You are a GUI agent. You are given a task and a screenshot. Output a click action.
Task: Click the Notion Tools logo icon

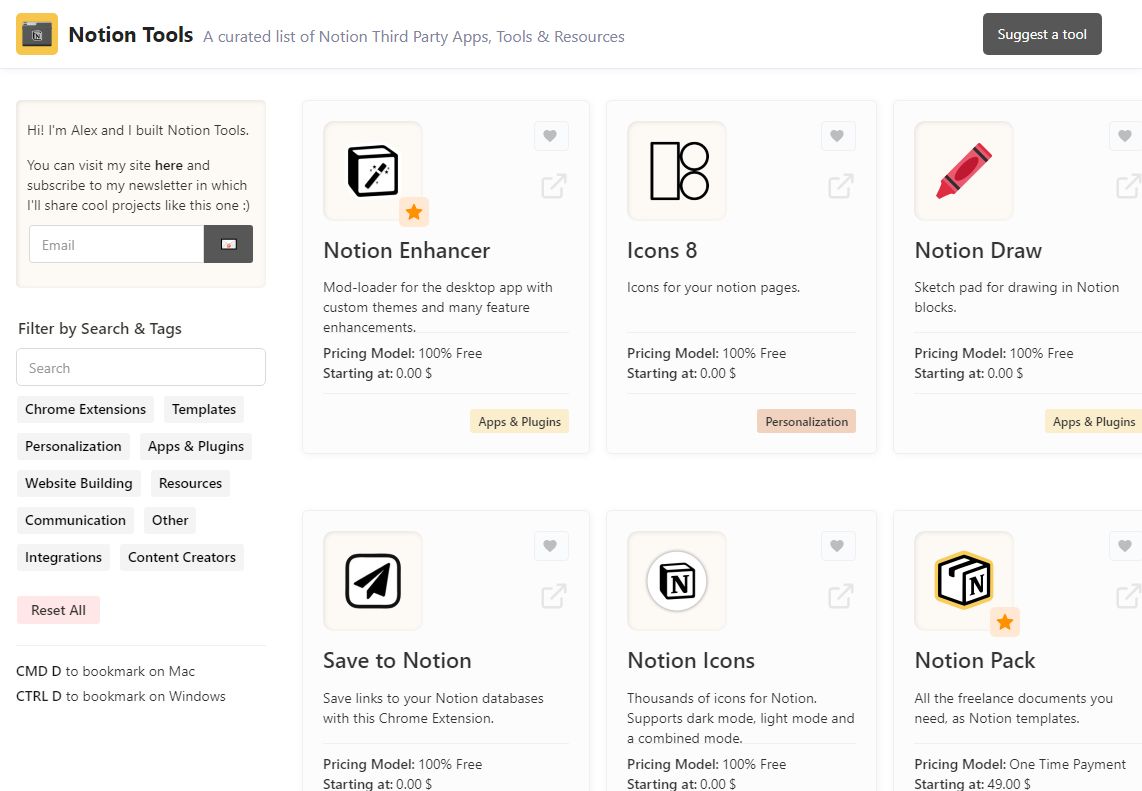coord(37,34)
